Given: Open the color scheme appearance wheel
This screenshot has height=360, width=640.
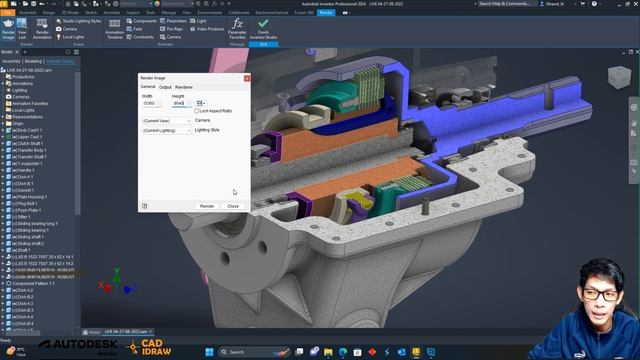Looking at the screenshot, I should point(157,4).
